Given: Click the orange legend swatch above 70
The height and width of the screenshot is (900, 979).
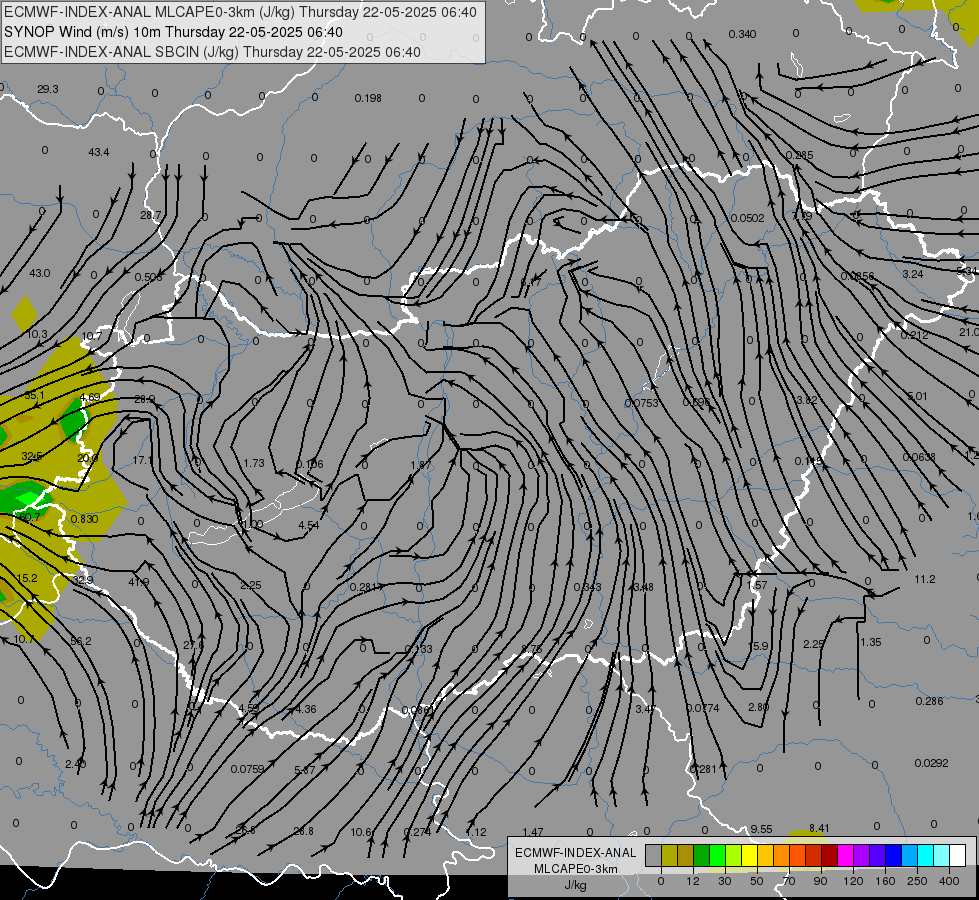Looking at the screenshot, I should [x=782, y=856].
